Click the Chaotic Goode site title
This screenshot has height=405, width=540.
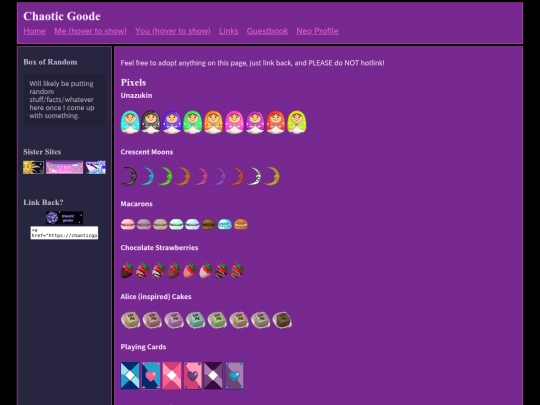tap(62, 16)
